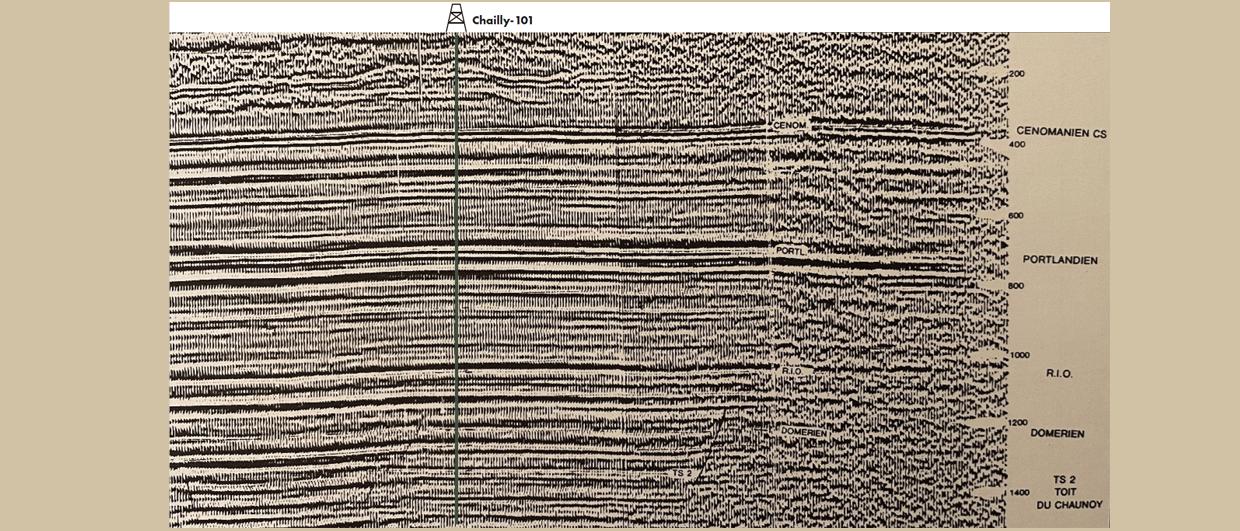Image resolution: width=1240 pixels, height=531 pixels.
Task: Select the R.I.O. tag inside the seismic section
Action: tap(790, 371)
